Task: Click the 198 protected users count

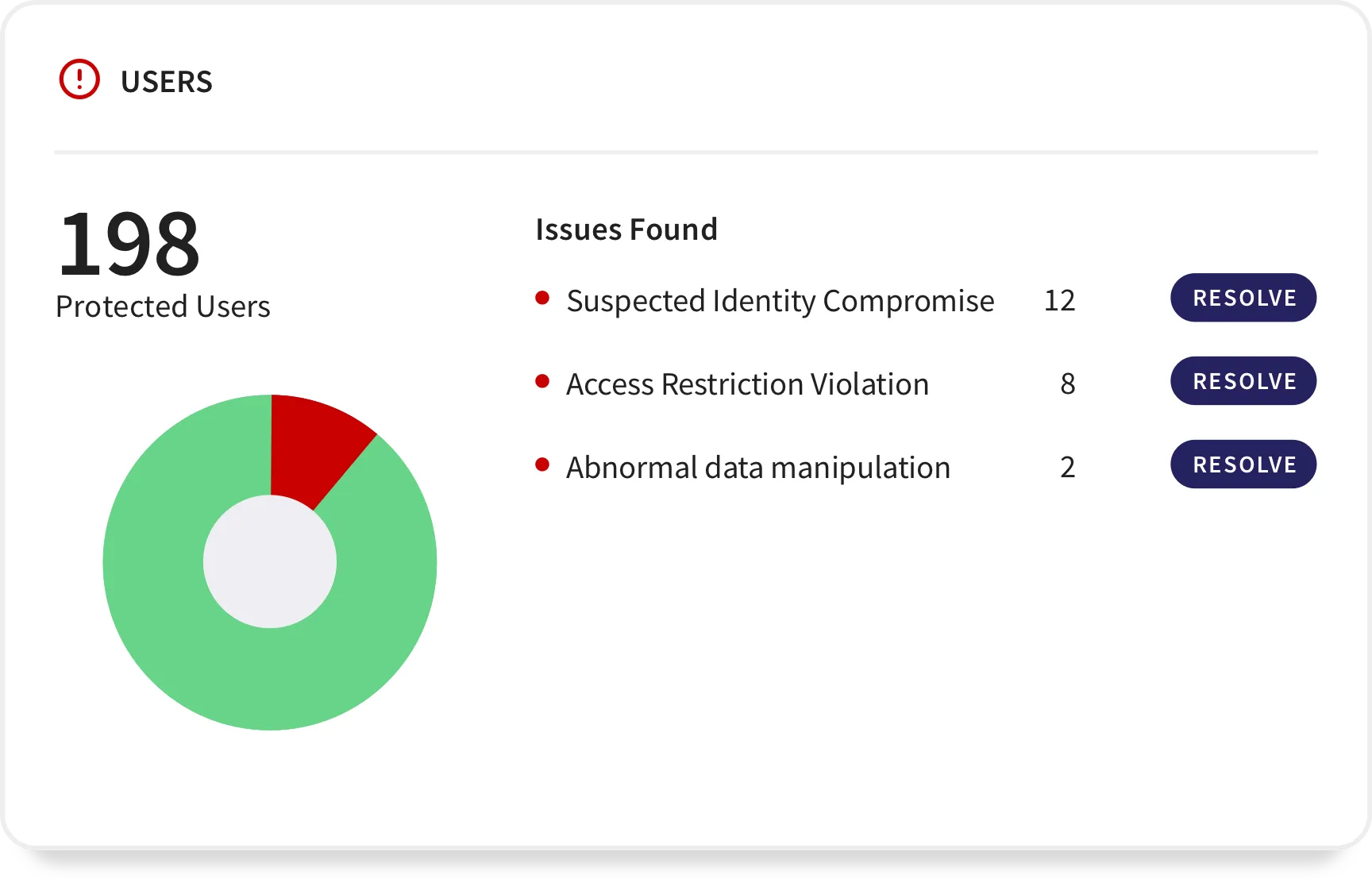Action: tap(129, 244)
